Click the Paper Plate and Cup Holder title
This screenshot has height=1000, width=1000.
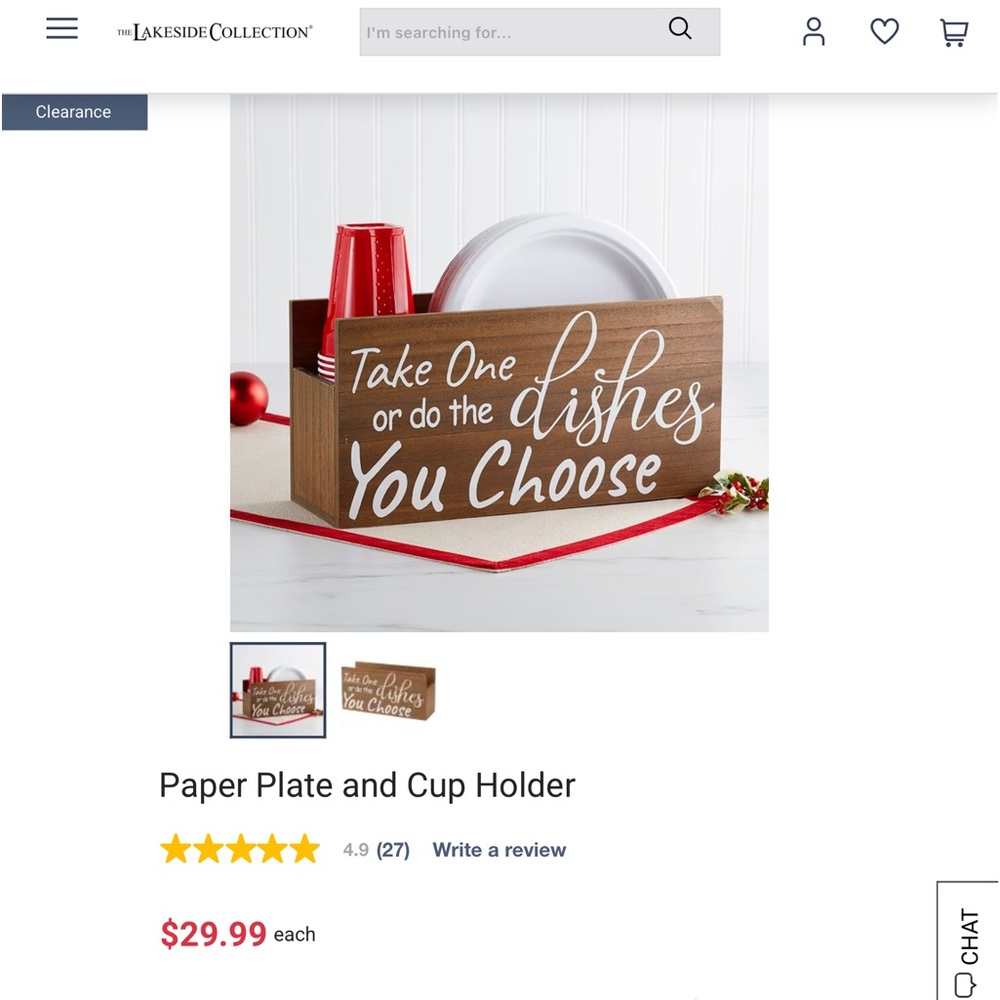click(x=367, y=785)
